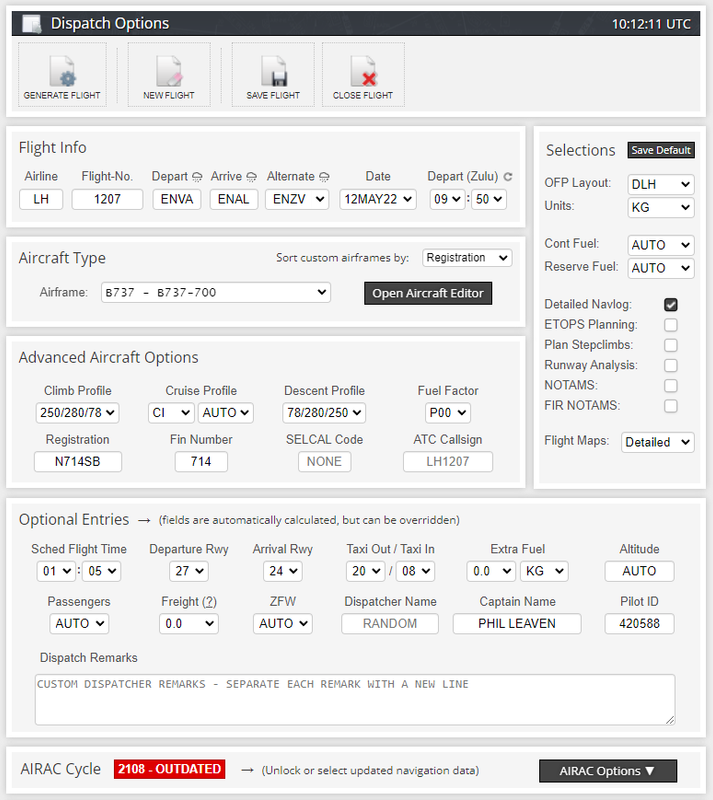Click the Altitude AUTO input field
Screen dimensions: 713x800
639,571
